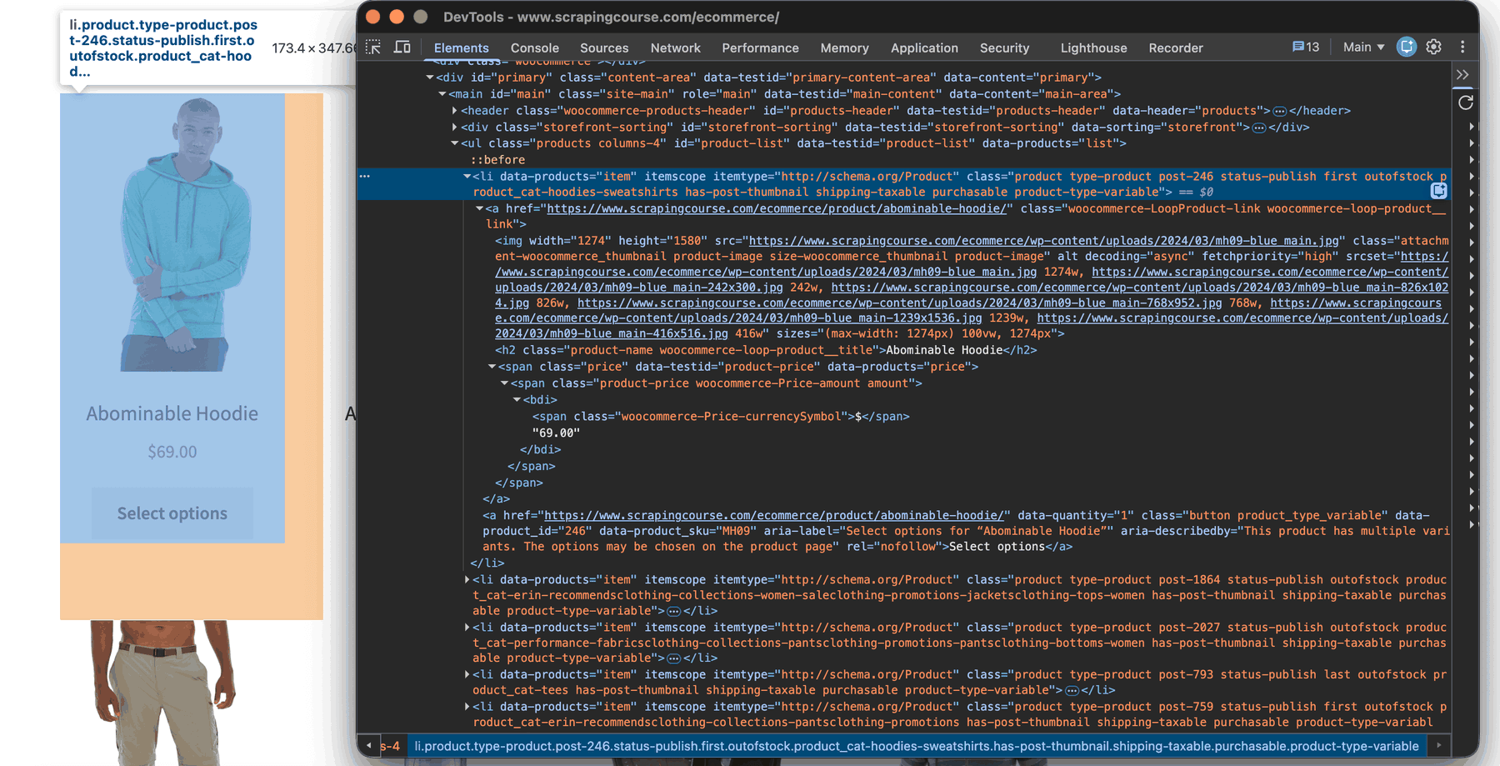Select the ::before pseudo-element row

point(498,159)
